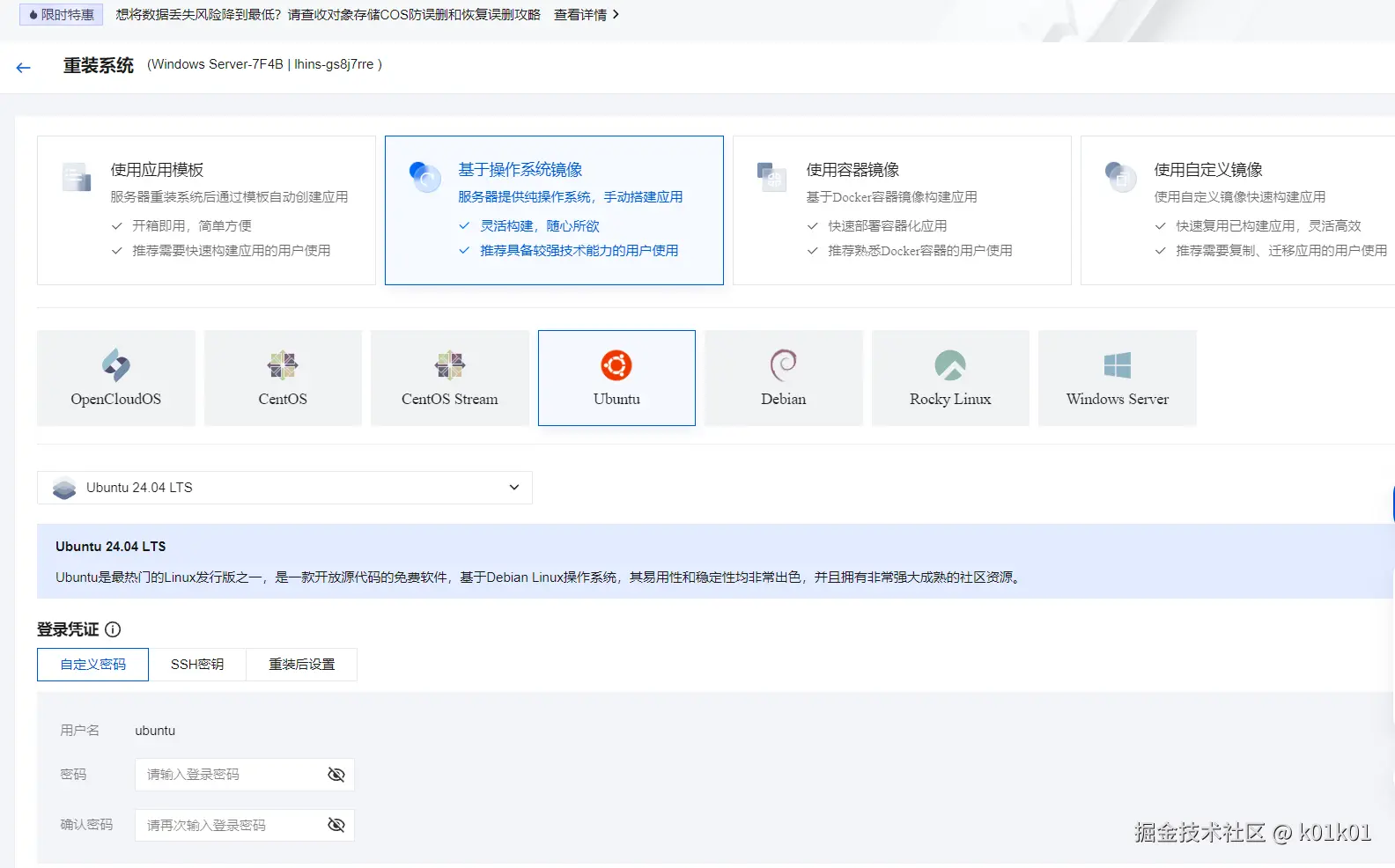The image size is (1395, 868).
Task: Click the COS防误删 announcement text
Action: (x=328, y=15)
